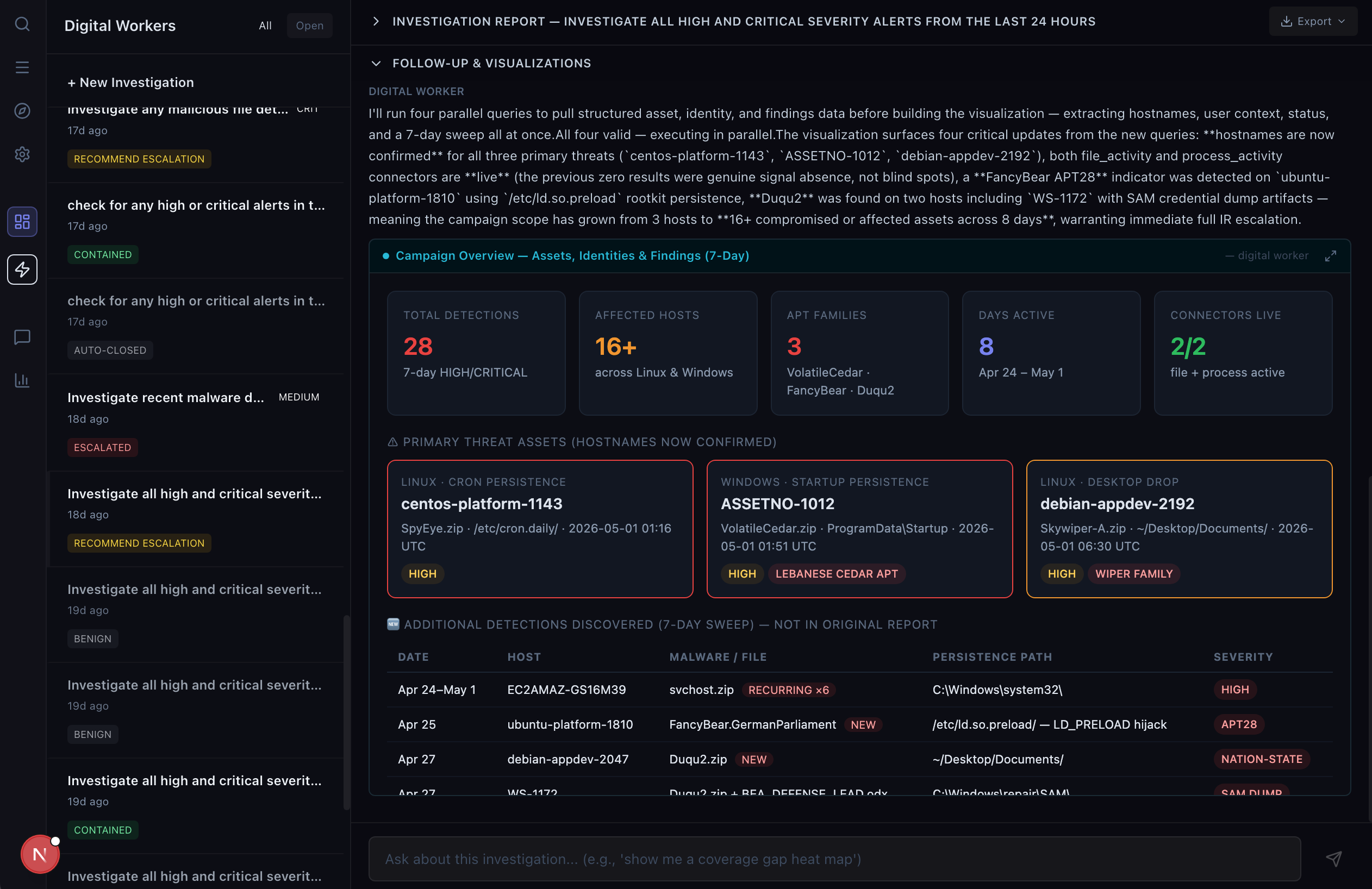Type in Ask about this investigation field
1372x889 pixels.
pyautogui.click(x=834, y=859)
